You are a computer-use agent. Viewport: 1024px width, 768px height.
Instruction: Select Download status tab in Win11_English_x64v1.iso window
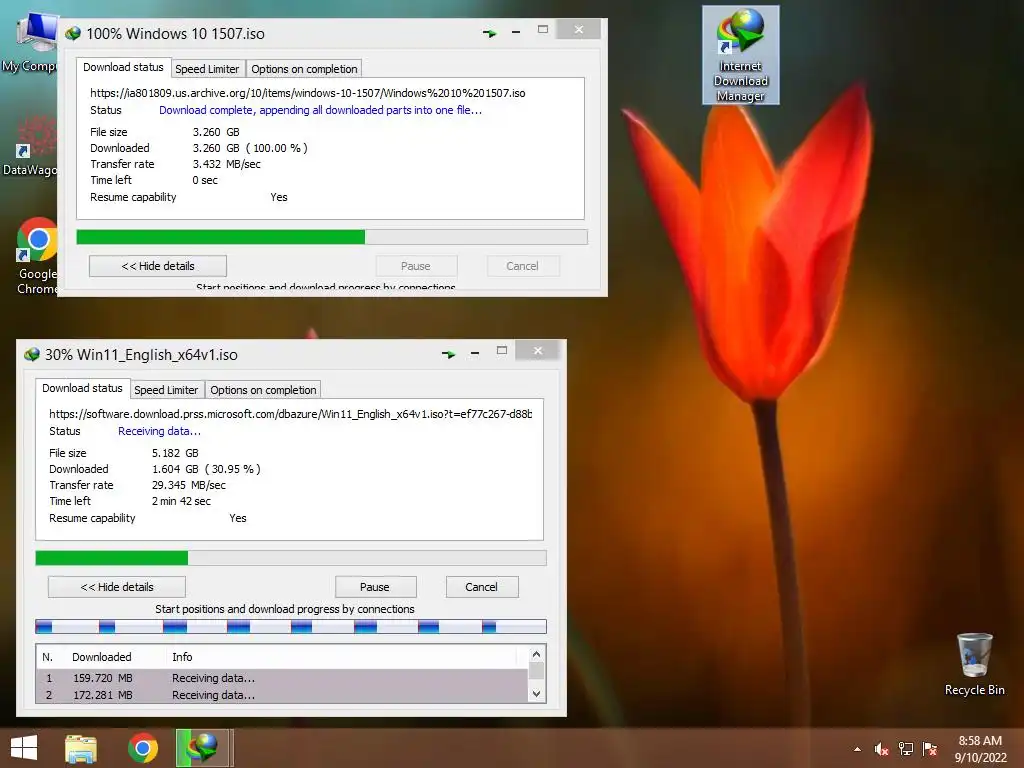(82, 389)
